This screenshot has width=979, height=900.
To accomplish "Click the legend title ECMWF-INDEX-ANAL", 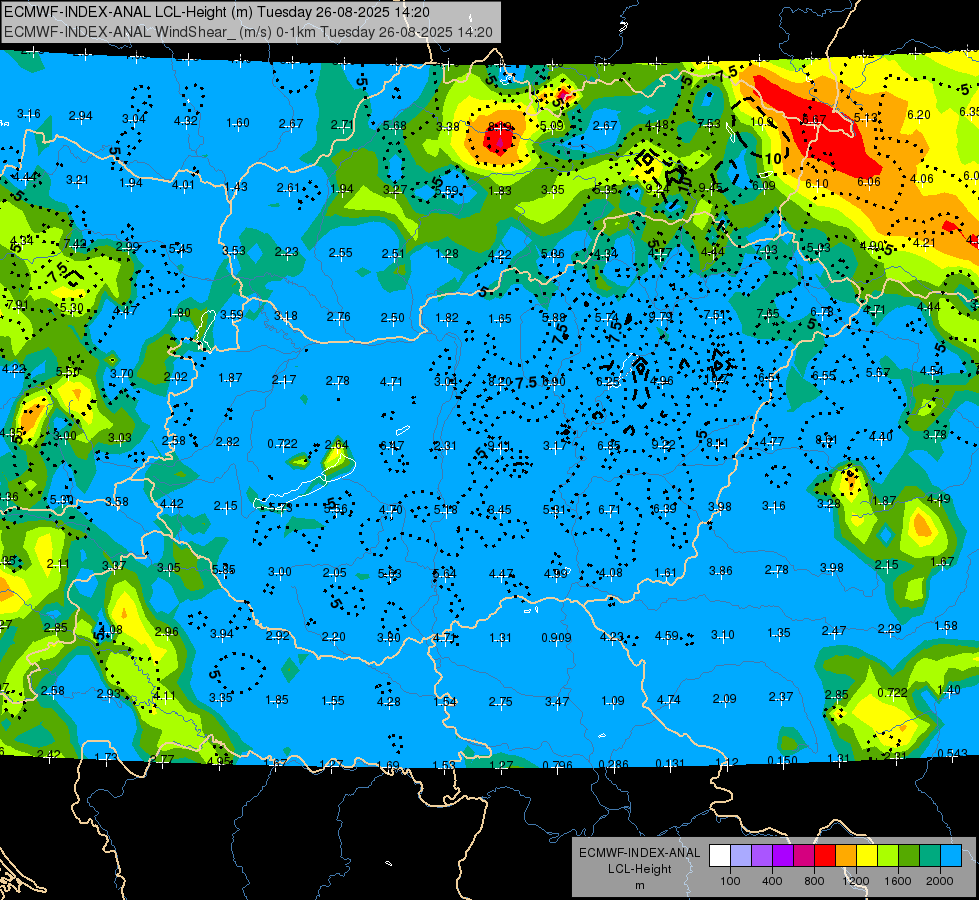I will pyautogui.click(x=639, y=853).
